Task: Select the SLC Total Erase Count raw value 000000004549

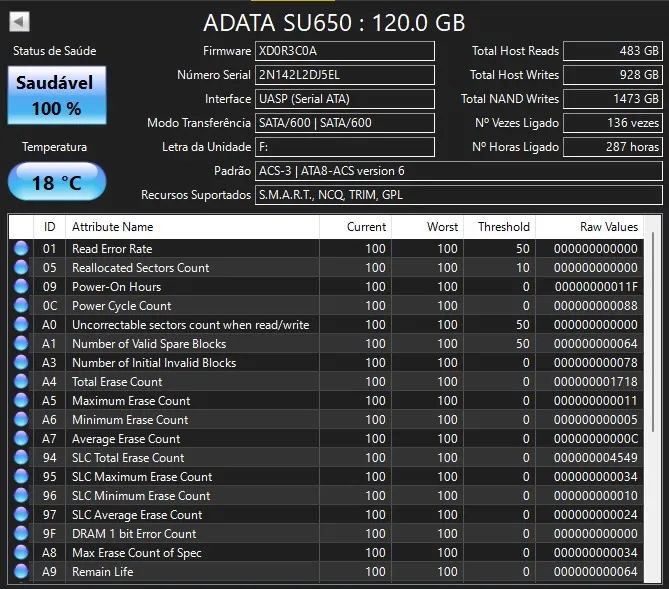Action: coord(596,458)
